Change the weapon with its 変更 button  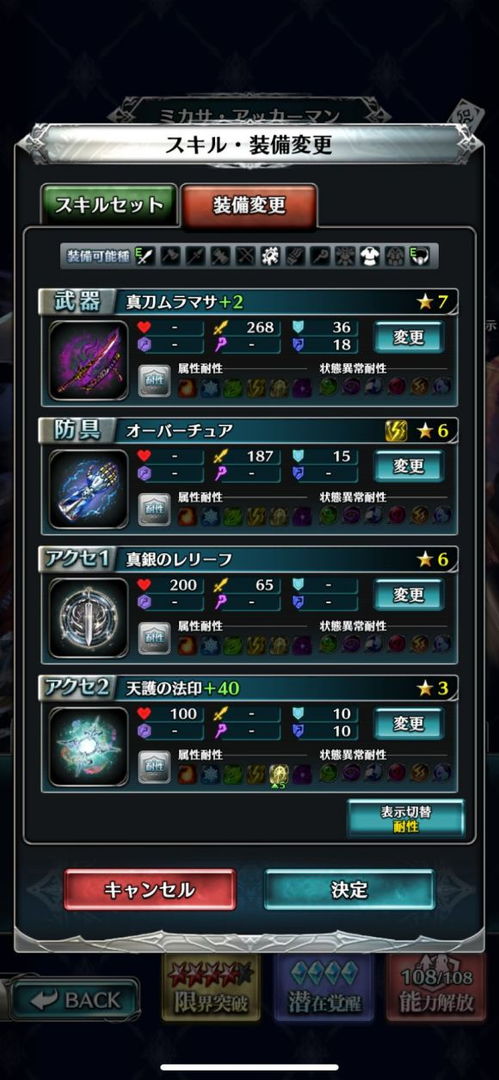(409, 338)
